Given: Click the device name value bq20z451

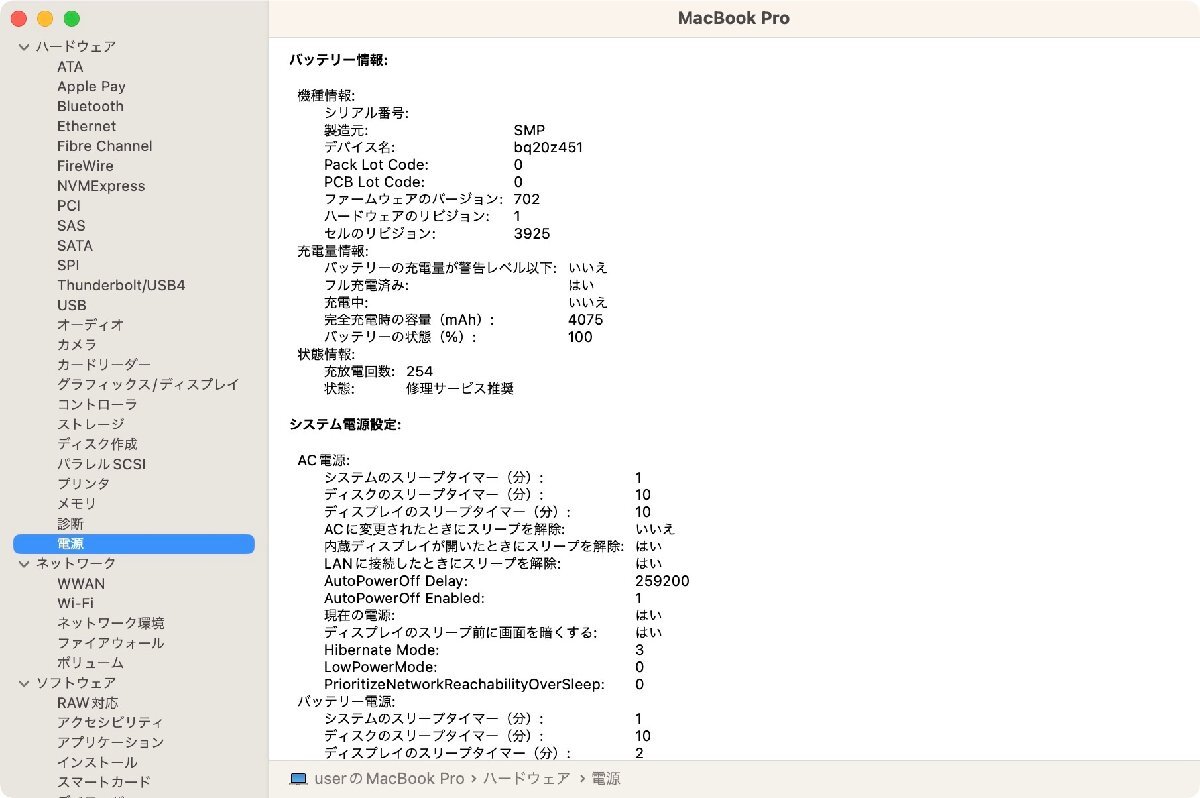Looking at the screenshot, I should 548,148.
